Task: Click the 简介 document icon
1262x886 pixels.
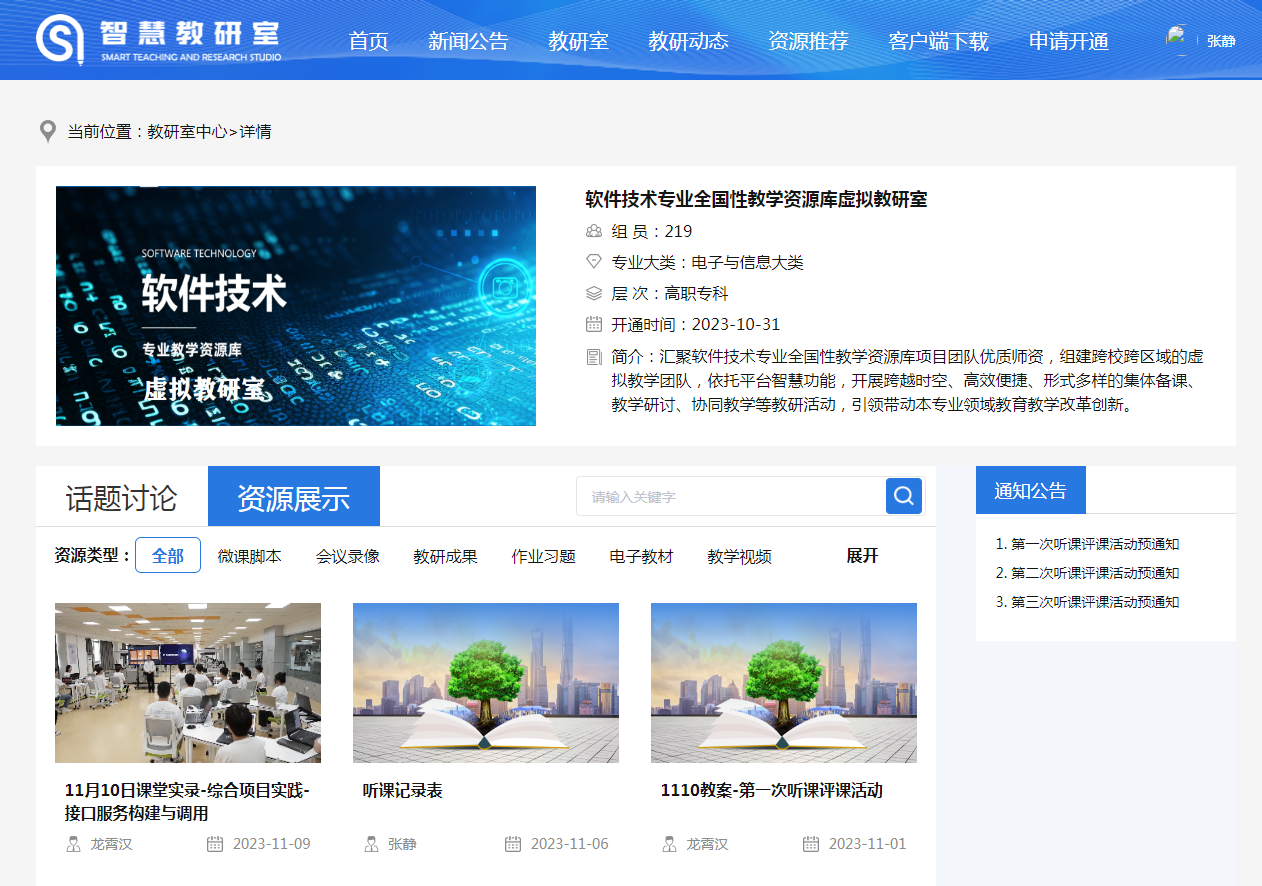Action: (x=594, y=356)
